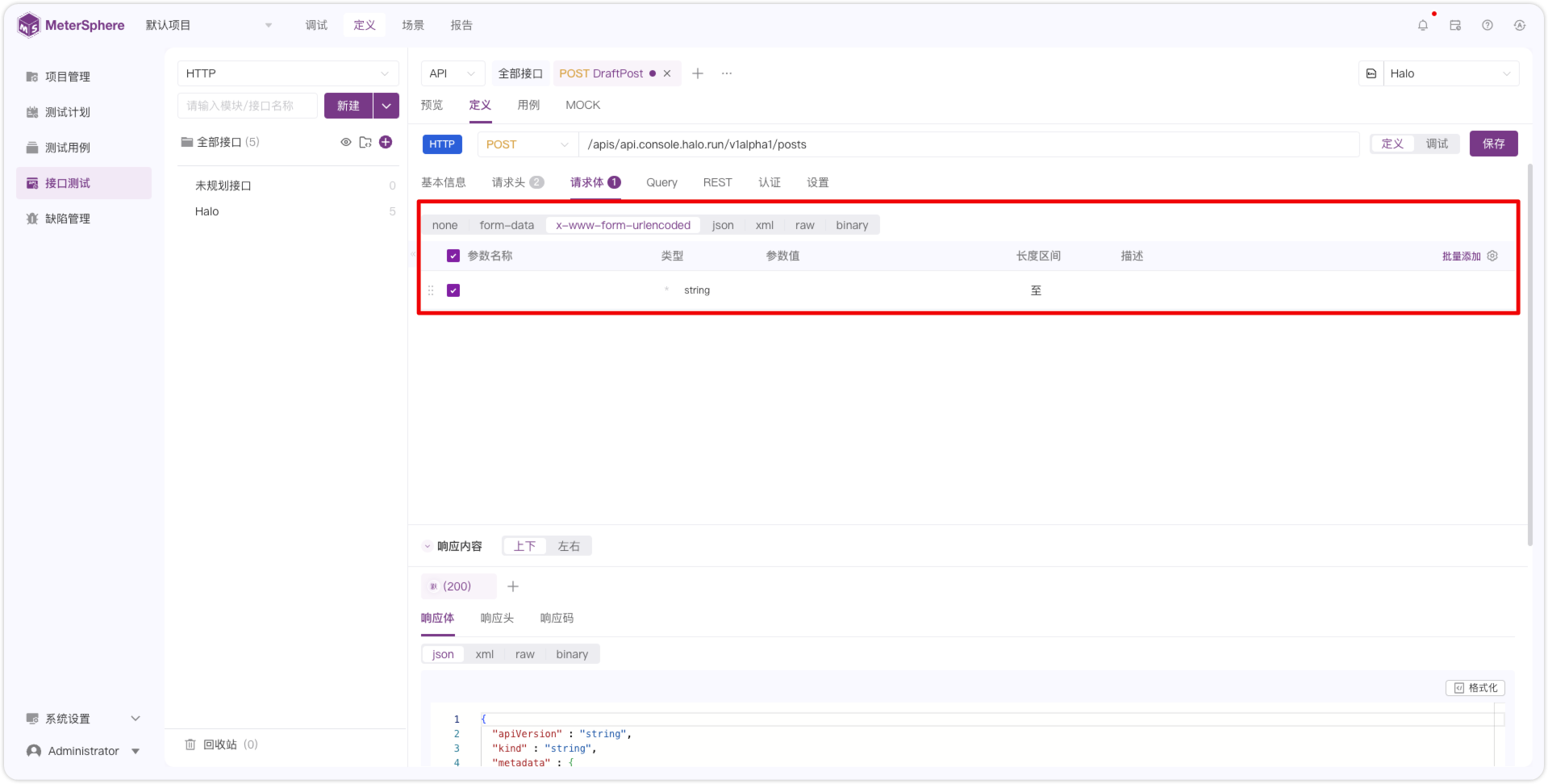
Task: Uncheck the string parameter row checkbox
Action: (x=453, y=290)
